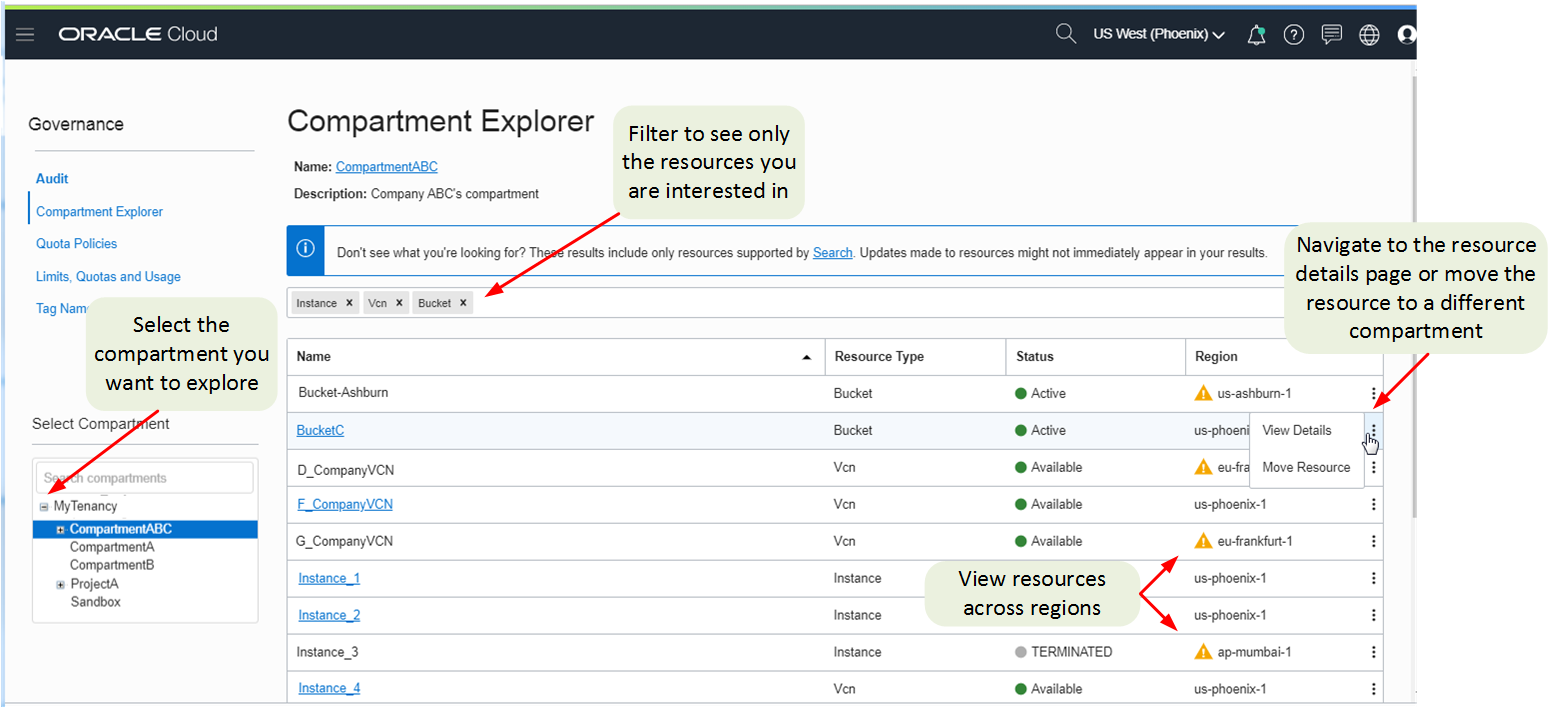Open the announcements bell icon
The image size is (1555, 708).
pos(1256,34)
